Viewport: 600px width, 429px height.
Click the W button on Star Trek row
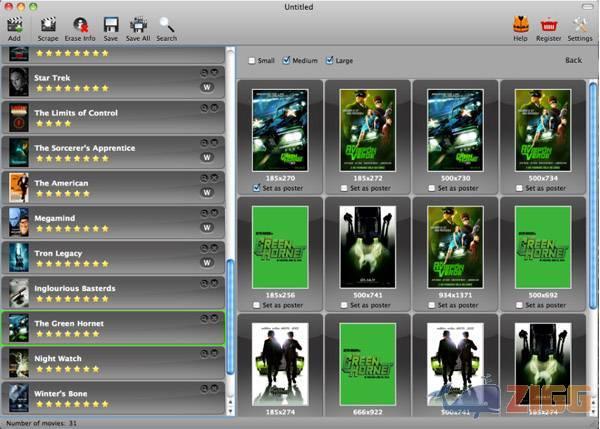click(x=208, y=87)
